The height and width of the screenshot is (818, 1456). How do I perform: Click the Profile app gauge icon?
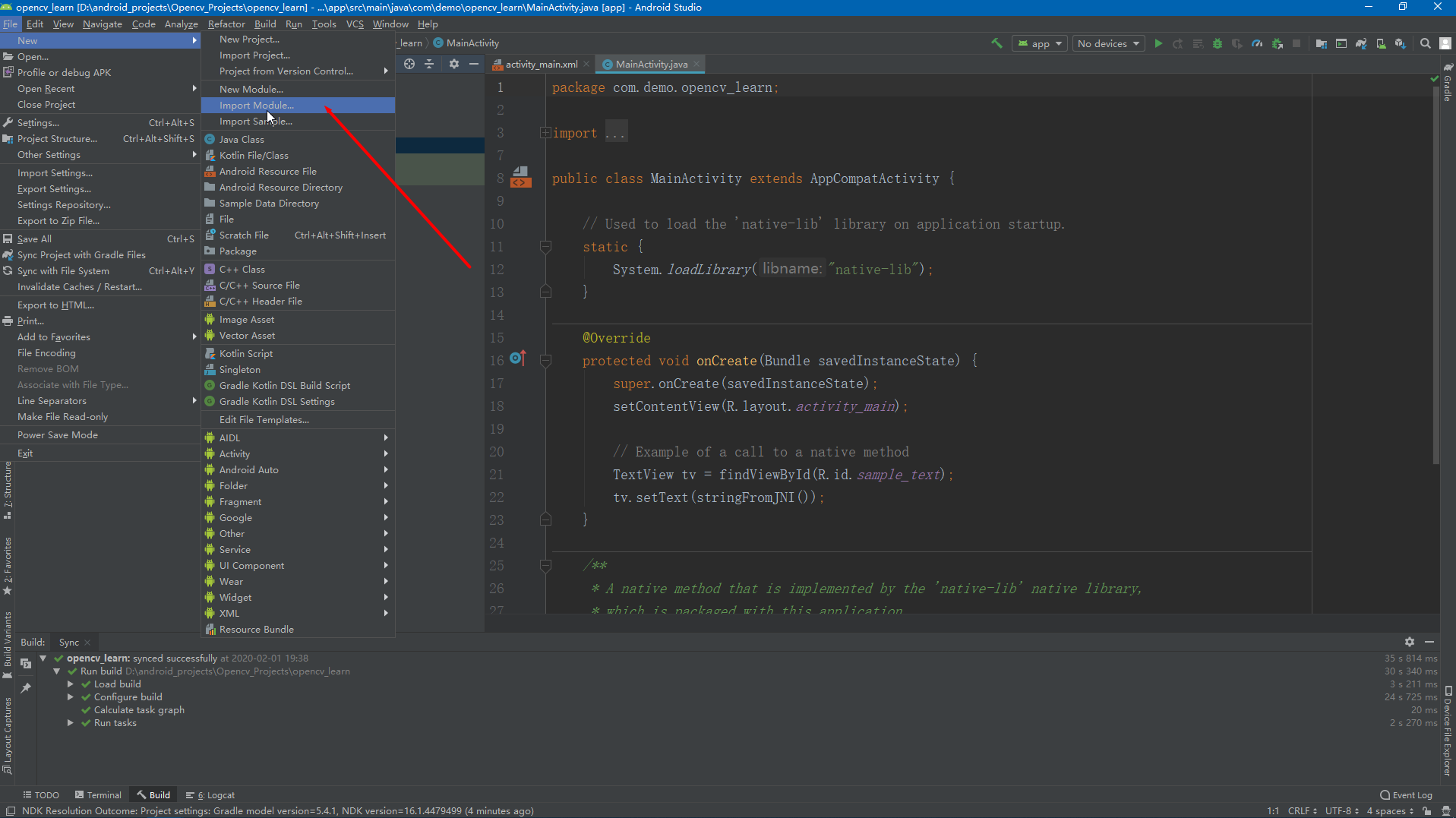1257,43
